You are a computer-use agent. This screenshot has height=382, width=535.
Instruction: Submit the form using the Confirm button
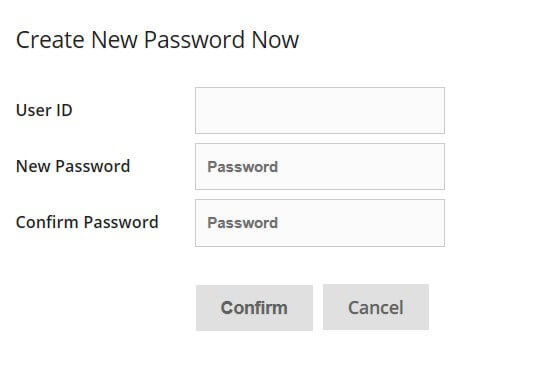254,308
